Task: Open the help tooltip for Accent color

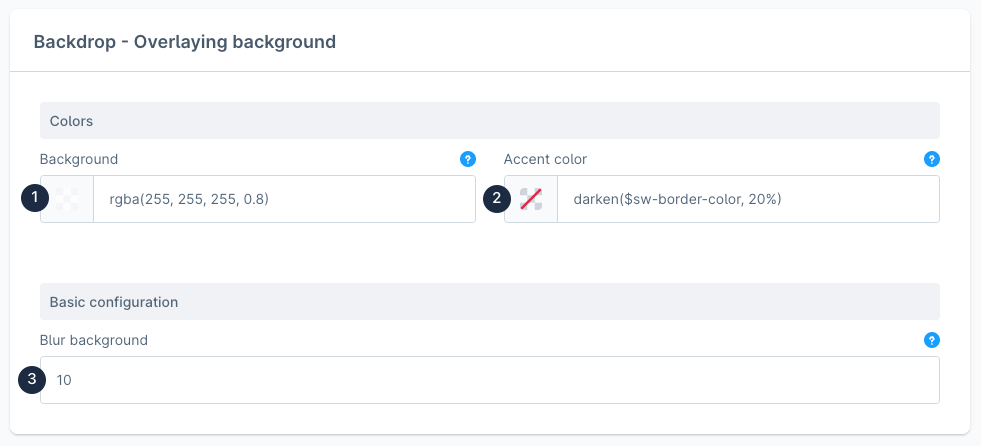Action: (x=931, y=159)
